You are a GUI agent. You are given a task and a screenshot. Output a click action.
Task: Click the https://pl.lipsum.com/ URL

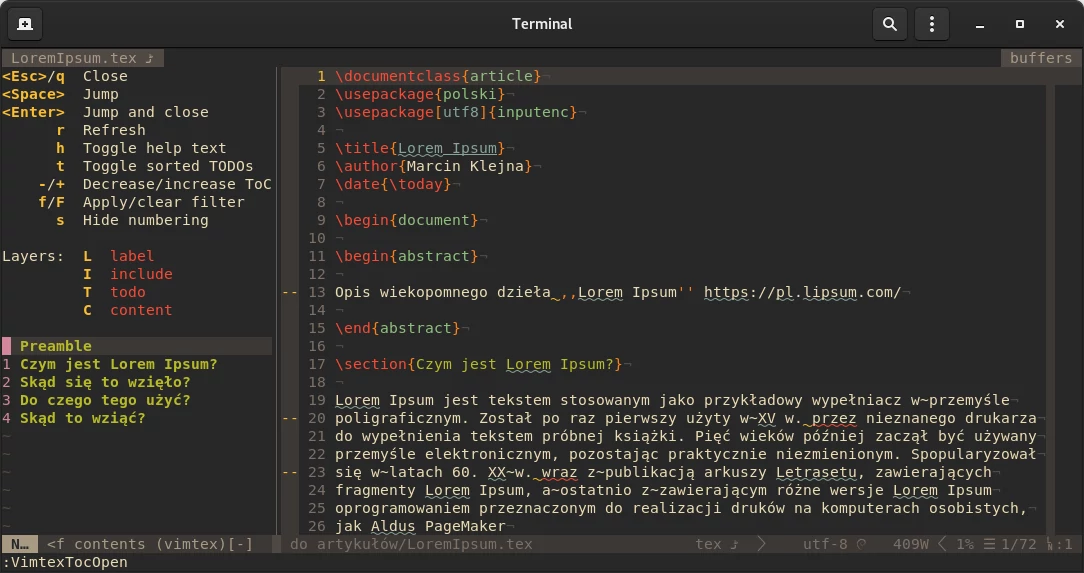coord(802,292)
